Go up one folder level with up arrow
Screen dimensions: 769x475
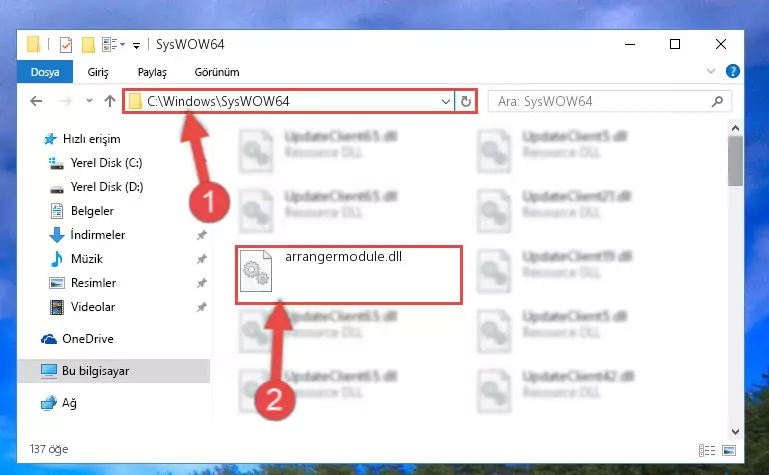click(x=110, y=101)
